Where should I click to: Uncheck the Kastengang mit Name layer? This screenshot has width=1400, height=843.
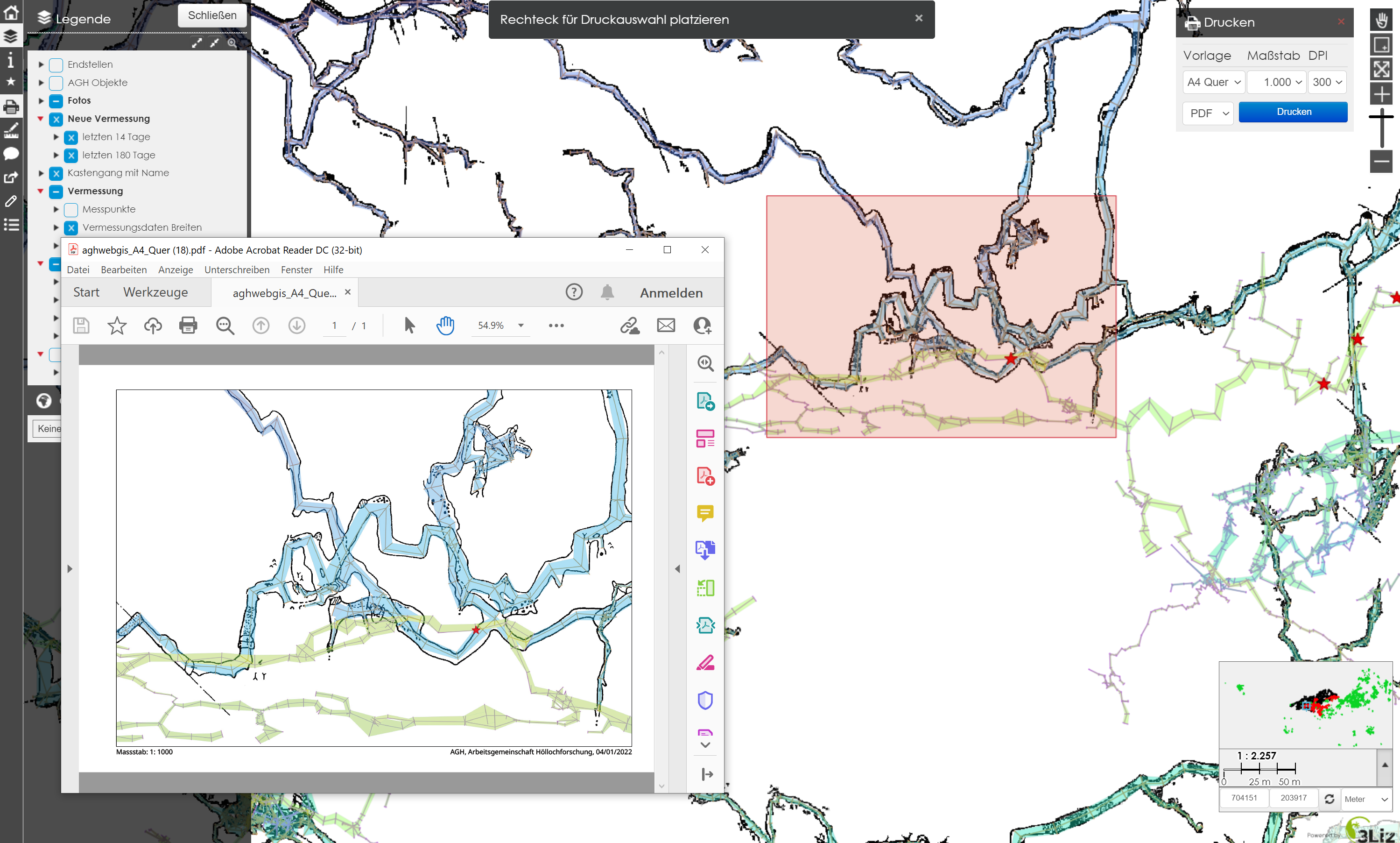56,173
